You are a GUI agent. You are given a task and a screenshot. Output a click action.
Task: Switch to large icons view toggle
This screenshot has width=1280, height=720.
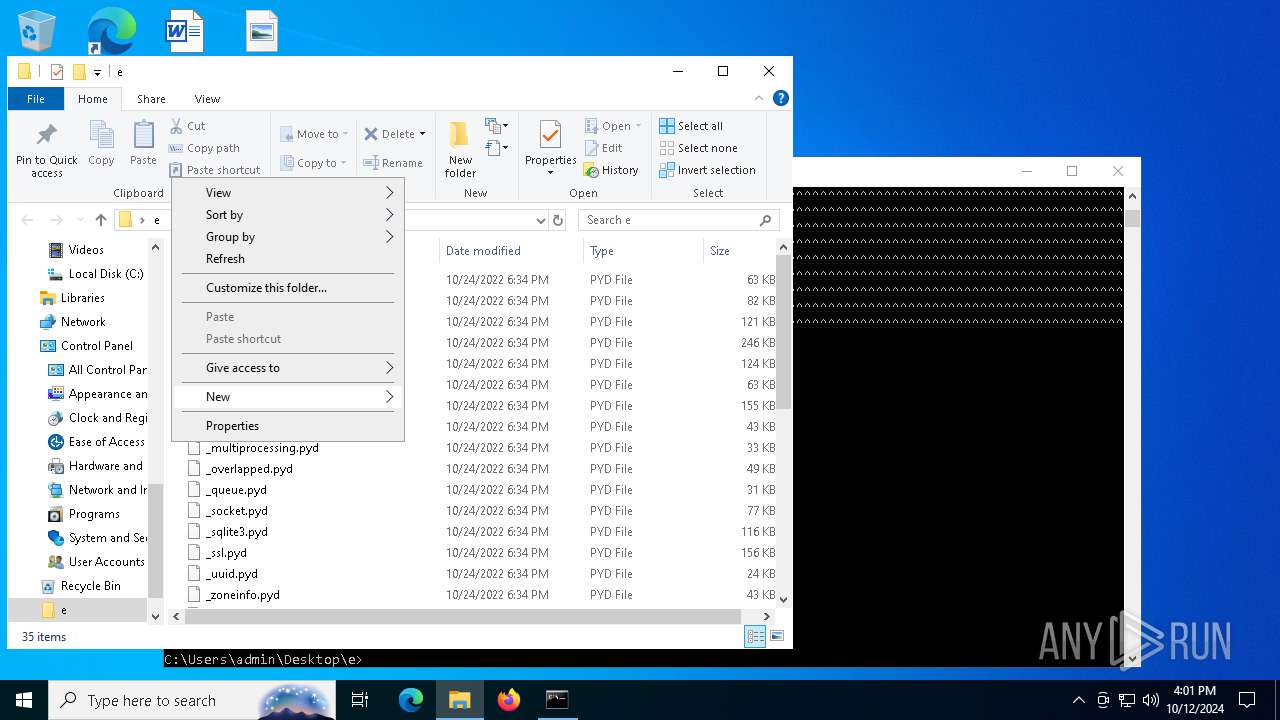[777, 636]
